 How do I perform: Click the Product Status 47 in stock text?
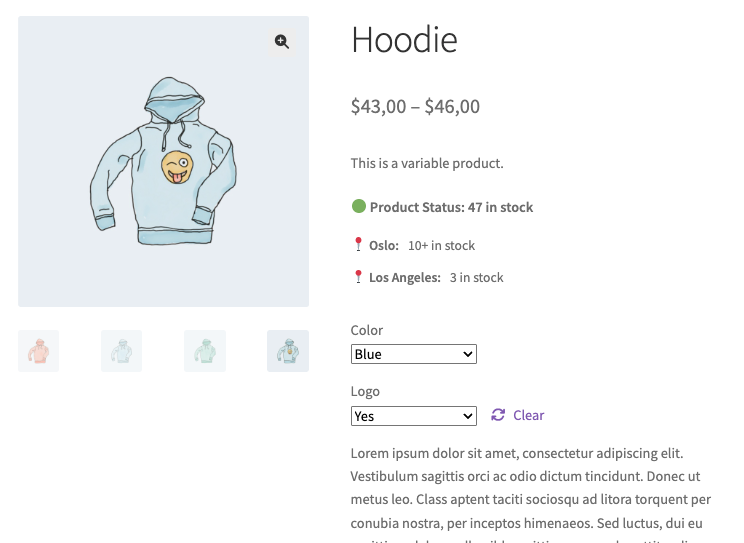[x=451, y=208]
